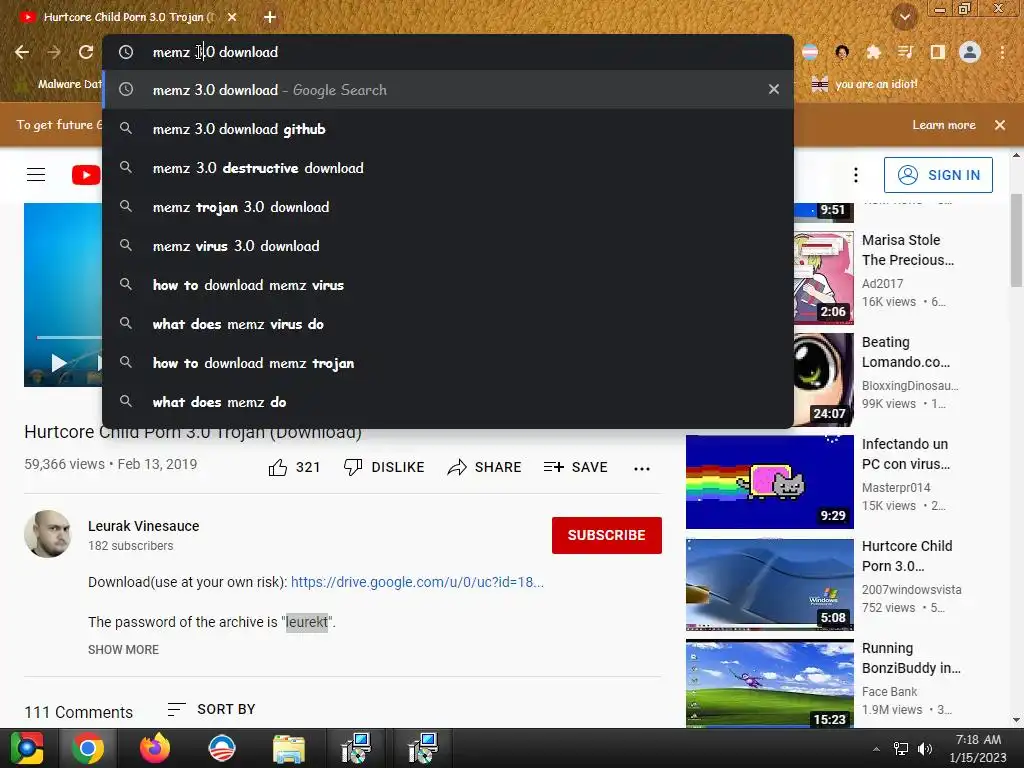The height and width of the screenshot is (768, 1024).
Task: Like the video (321 thumbs up)
Action: (x=295, y=468)
